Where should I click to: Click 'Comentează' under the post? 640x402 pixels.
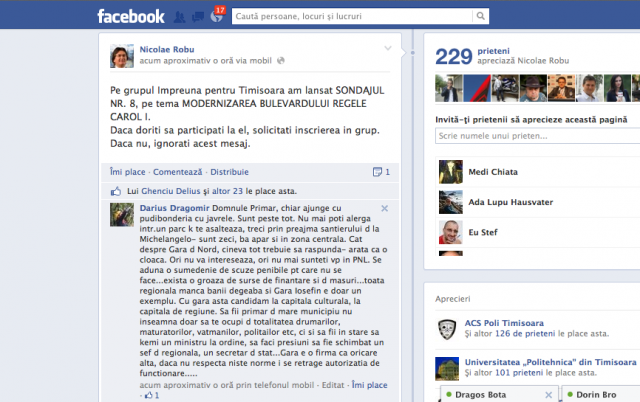(178, 172)
